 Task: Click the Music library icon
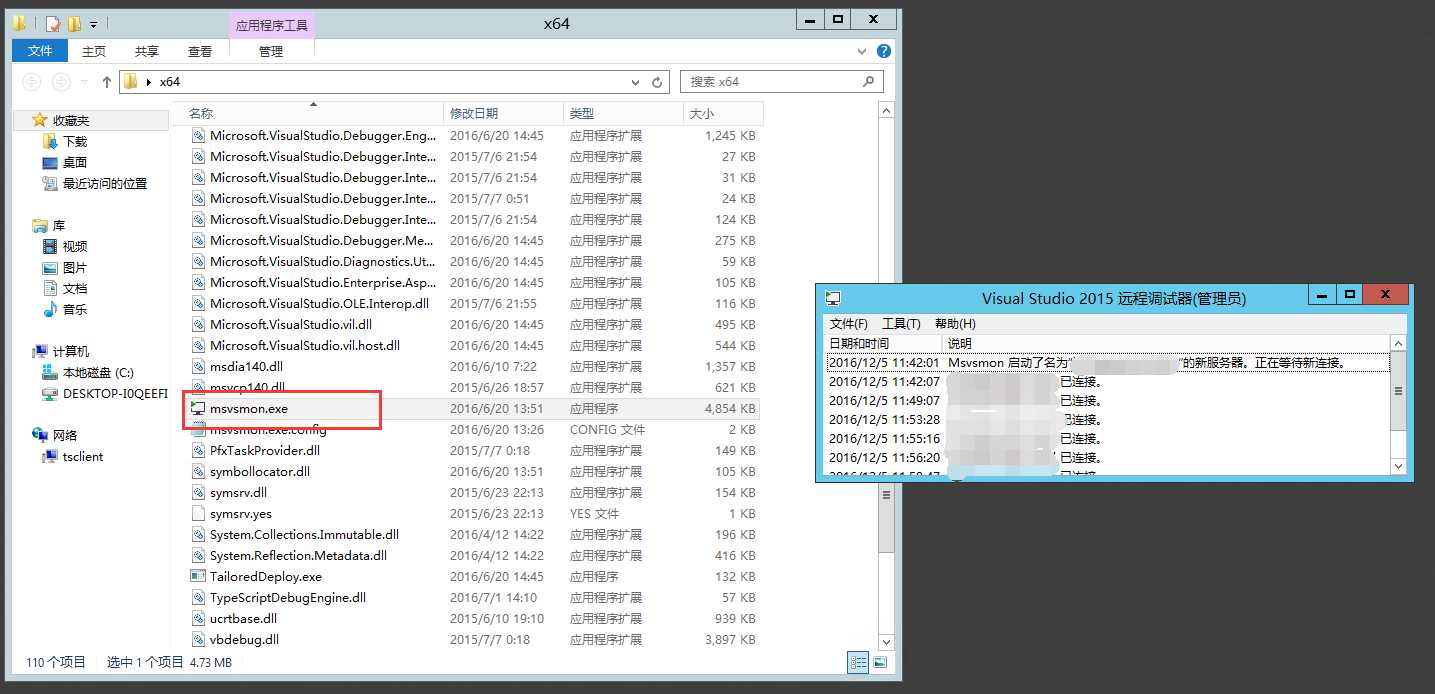50,309
